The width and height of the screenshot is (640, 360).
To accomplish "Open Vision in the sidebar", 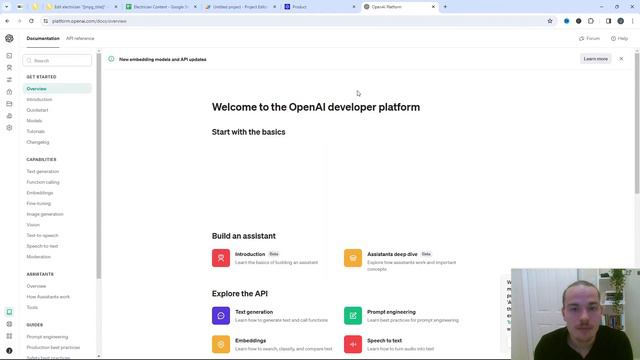I will pyautogui.click(x=33, y=224).
